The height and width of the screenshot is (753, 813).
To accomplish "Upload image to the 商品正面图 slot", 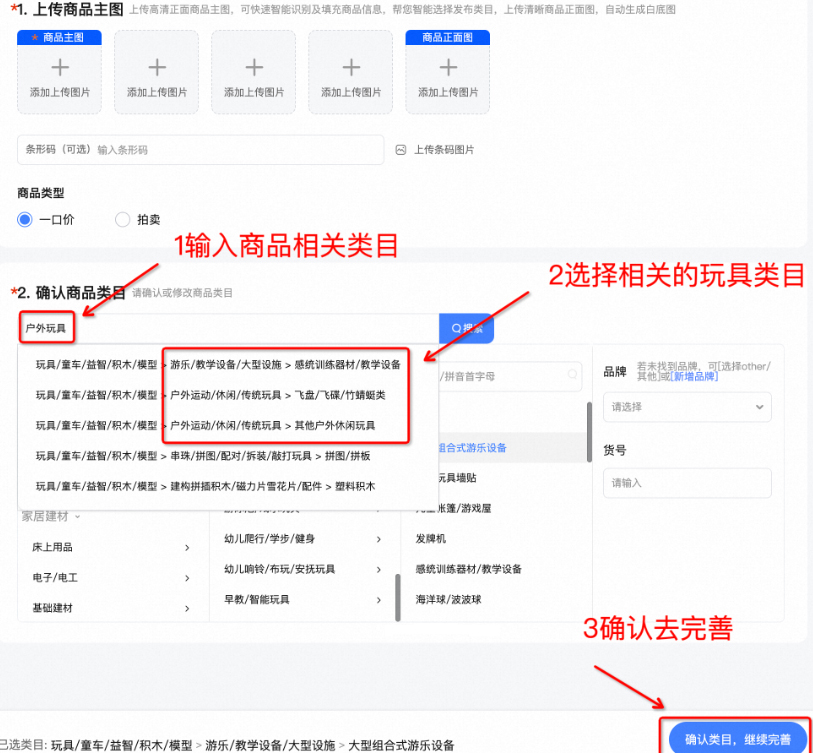I will tap(447, 72).
